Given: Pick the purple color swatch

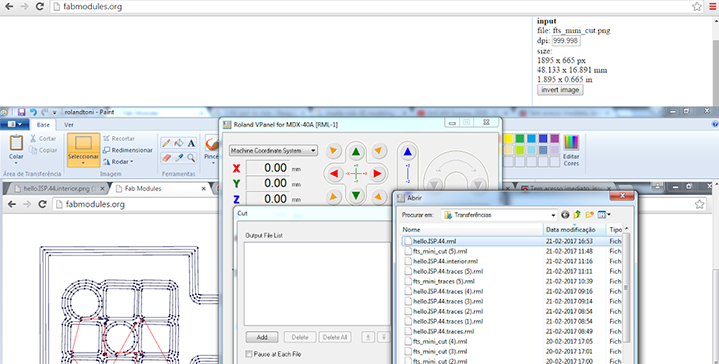Looking at the screenshot, I should point(554,138).
